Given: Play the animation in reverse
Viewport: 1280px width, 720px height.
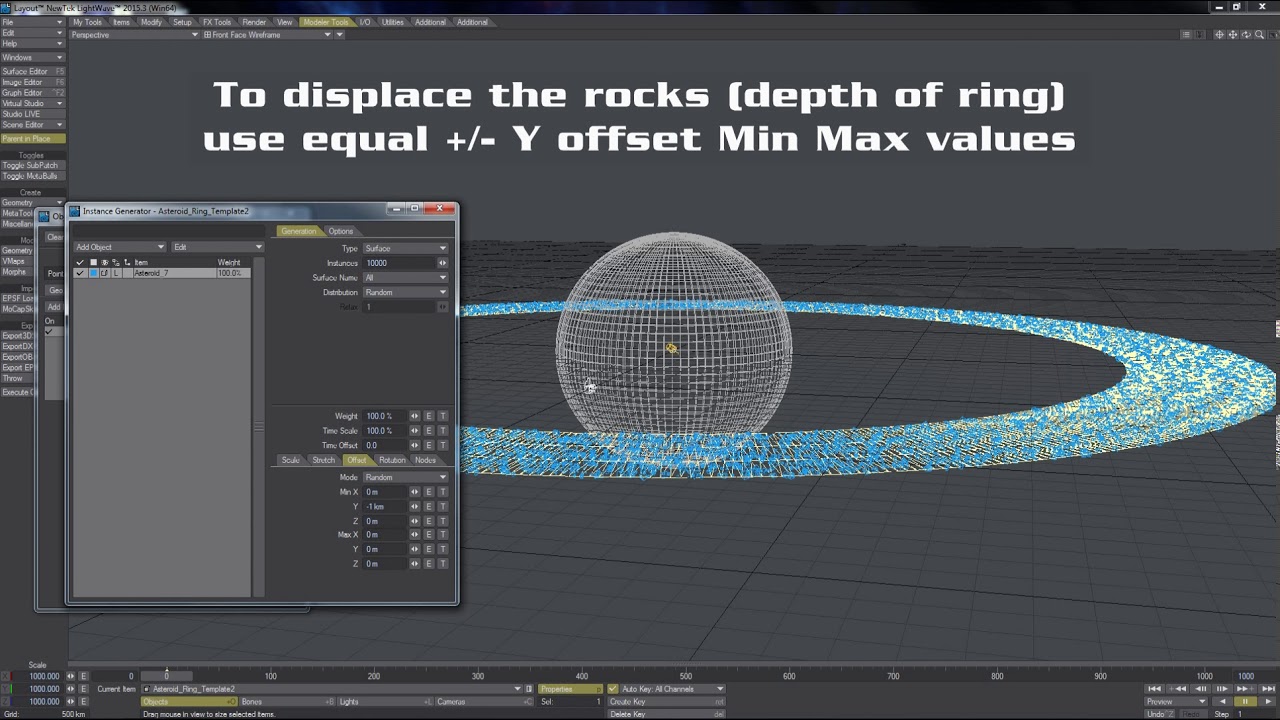Looking at the screenshot, I should 1222,702.
